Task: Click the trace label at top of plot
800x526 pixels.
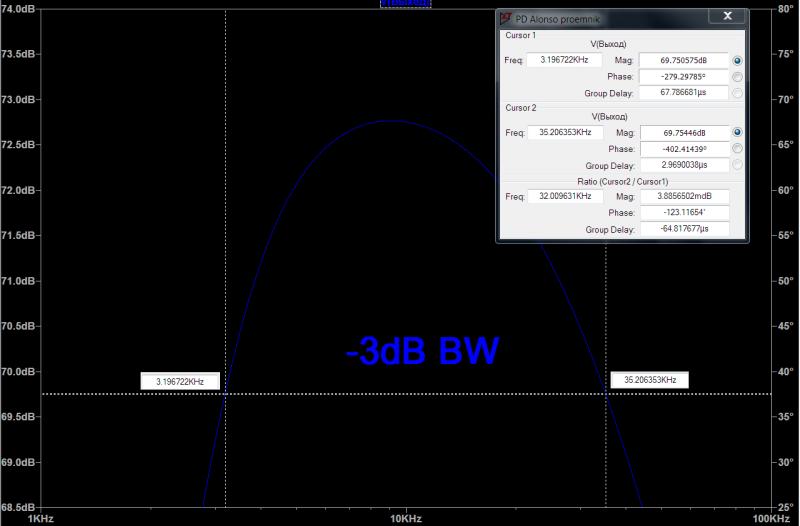Action: point(406,3)
